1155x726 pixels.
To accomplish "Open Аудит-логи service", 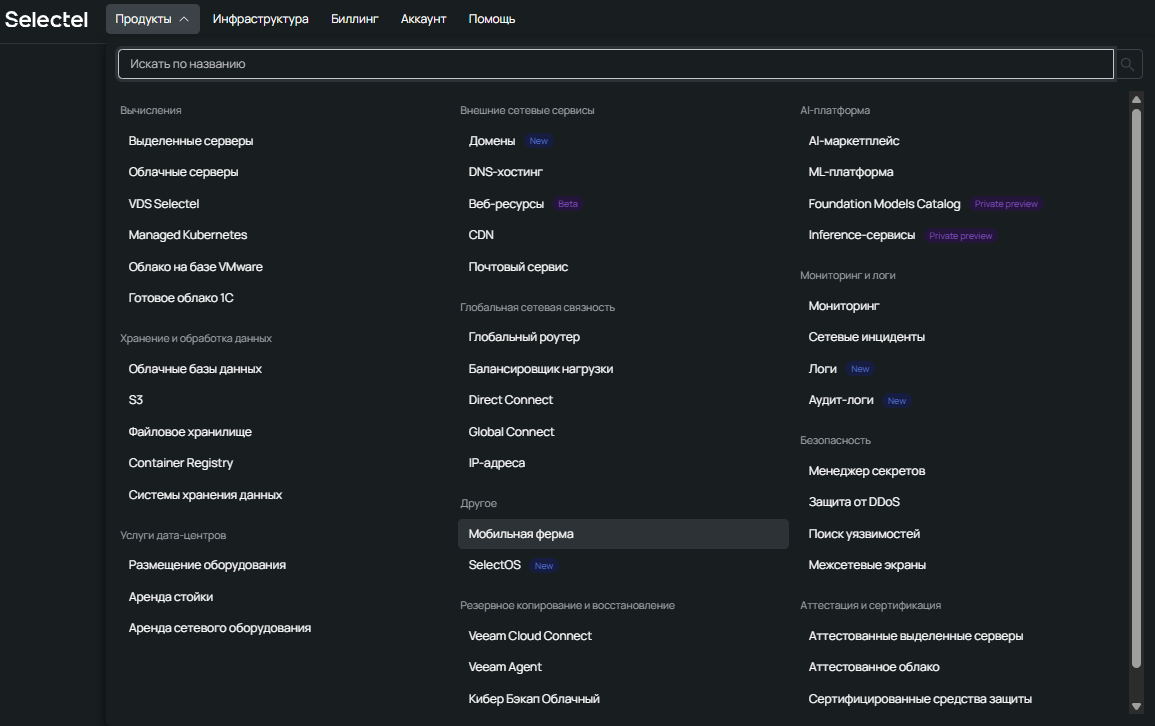I will click(841, 400).
